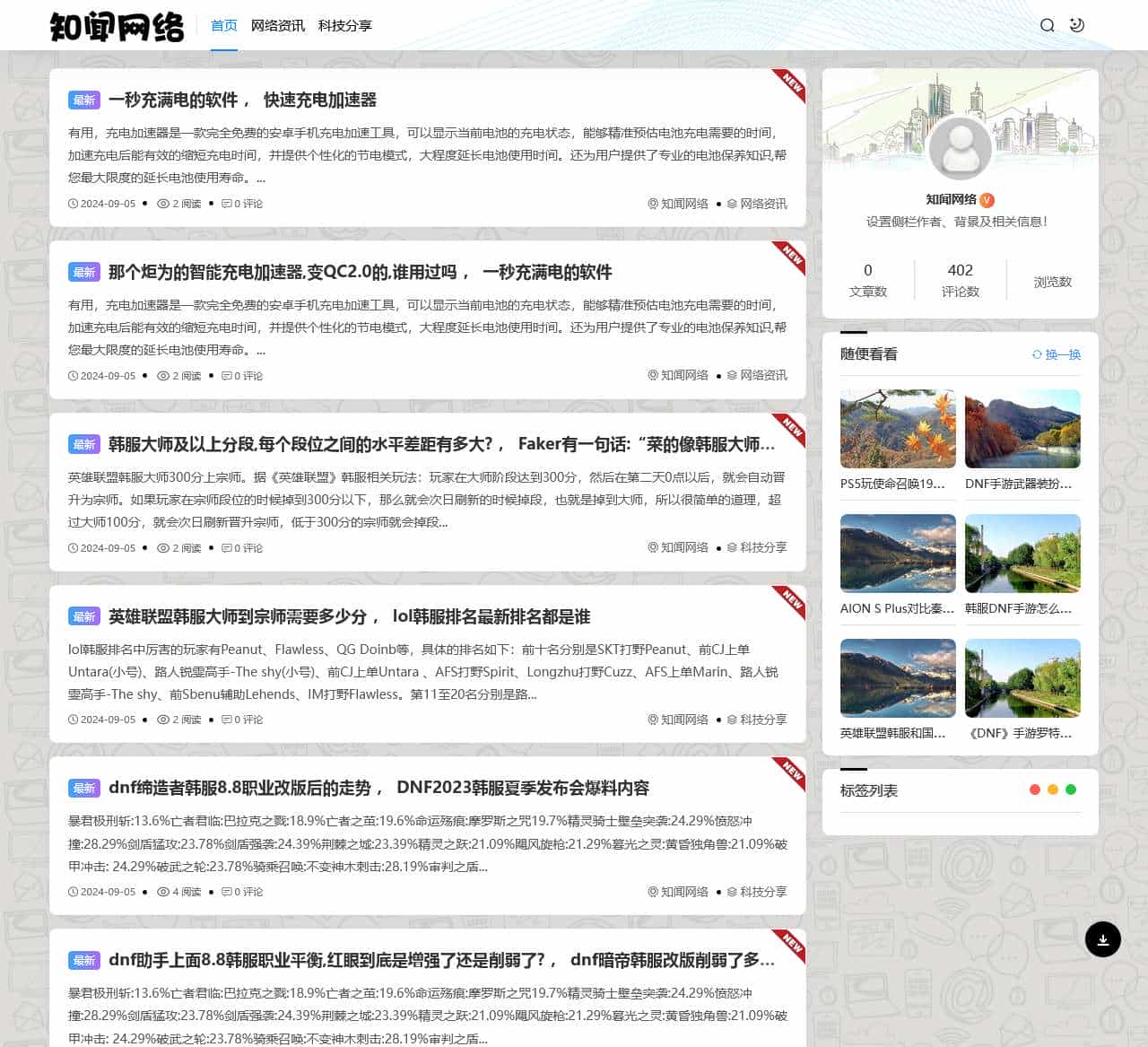Click the PS5玩使命召唤 thumbnail image
This screenshot has height=1047, width=1148.
(x=898, y=428)
